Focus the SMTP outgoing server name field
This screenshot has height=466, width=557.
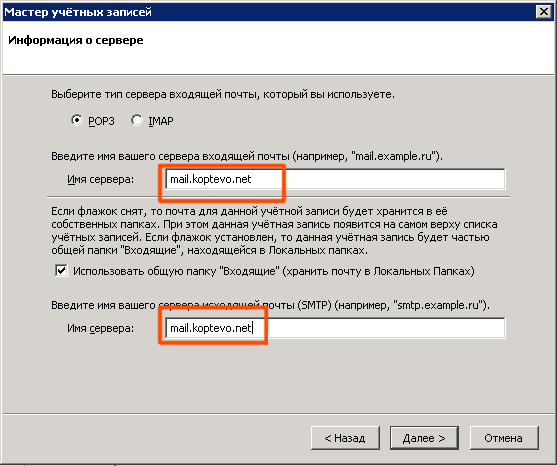(x=335, y=328)
